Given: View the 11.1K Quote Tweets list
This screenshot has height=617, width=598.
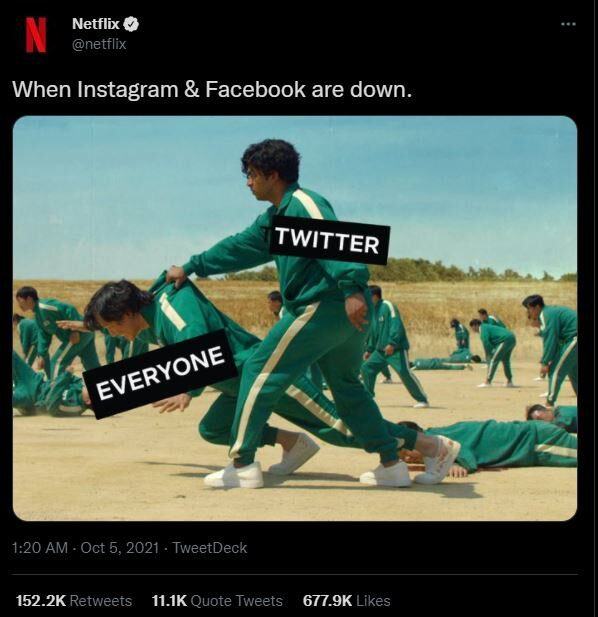Looking at the screenshot, I should pyautogui.click(x=217, y=601).
